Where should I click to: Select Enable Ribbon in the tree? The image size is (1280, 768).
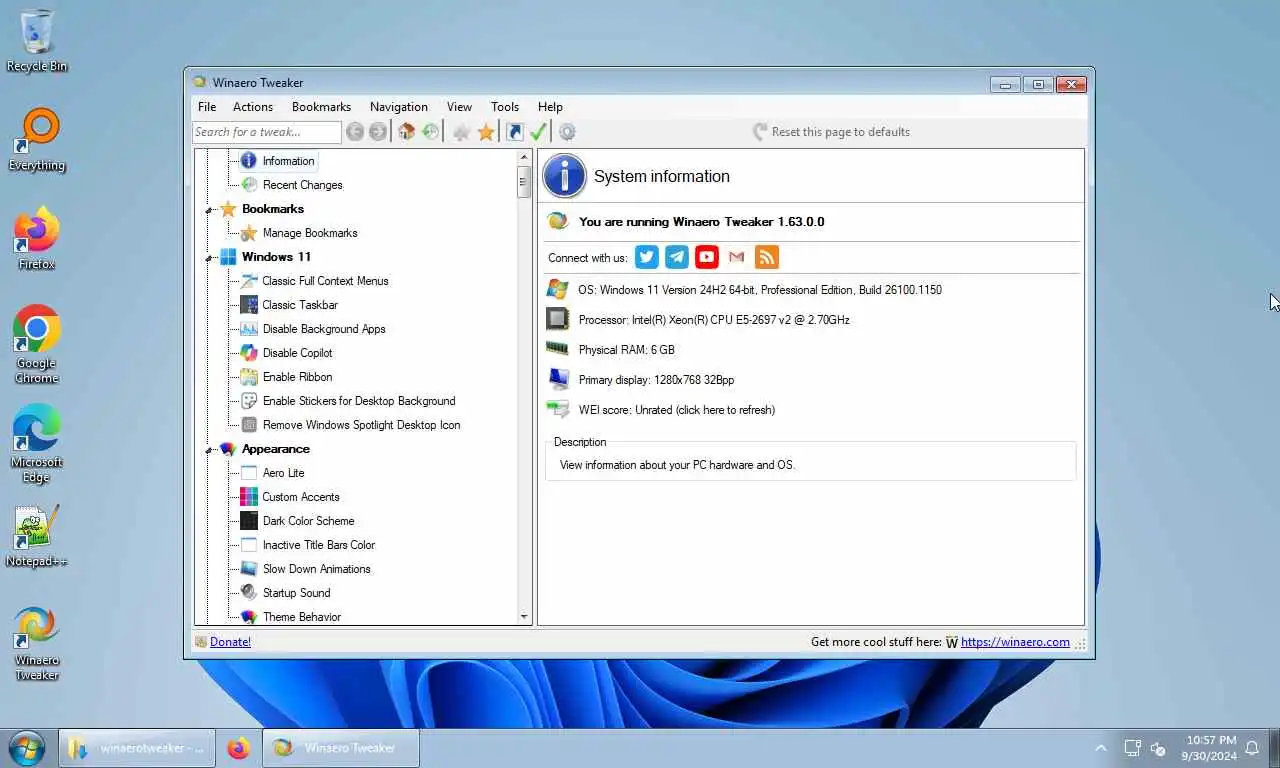pyautogui.click(x=297, y=377)
